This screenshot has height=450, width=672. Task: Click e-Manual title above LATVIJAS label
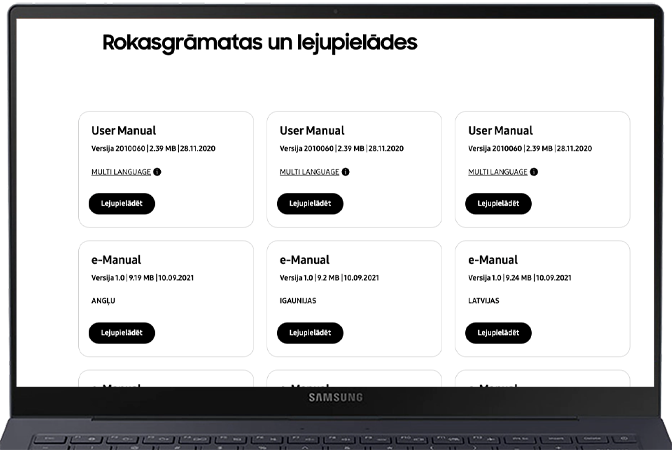493,260
